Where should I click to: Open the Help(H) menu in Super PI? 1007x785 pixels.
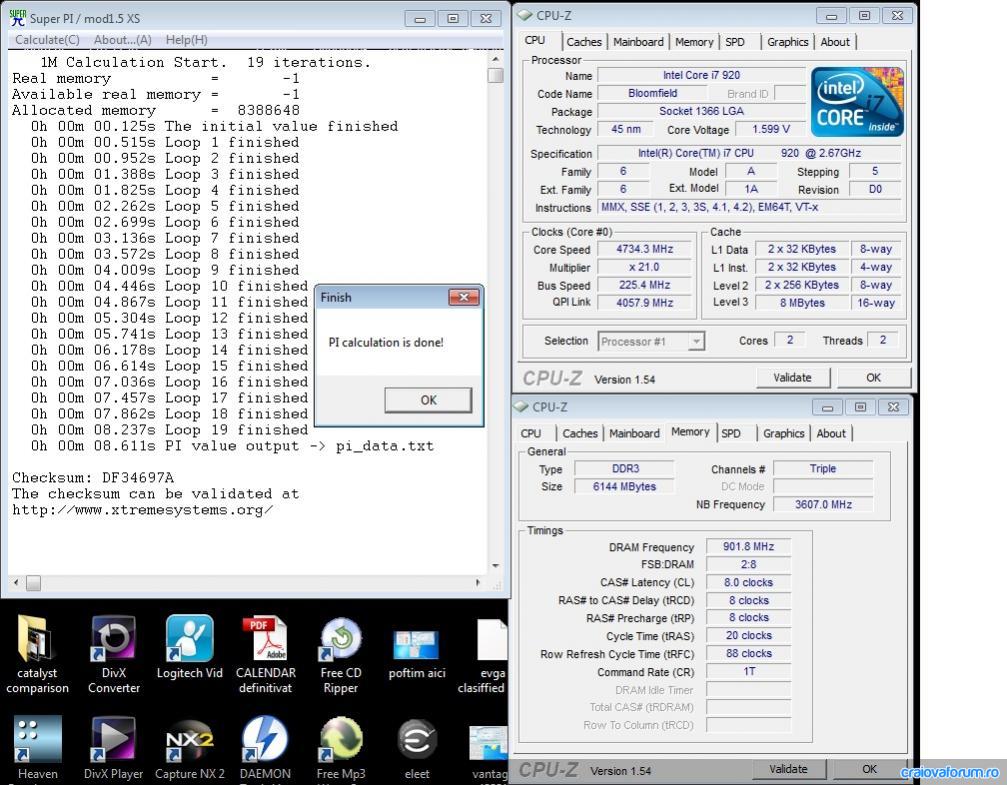[x=186, y=40]
